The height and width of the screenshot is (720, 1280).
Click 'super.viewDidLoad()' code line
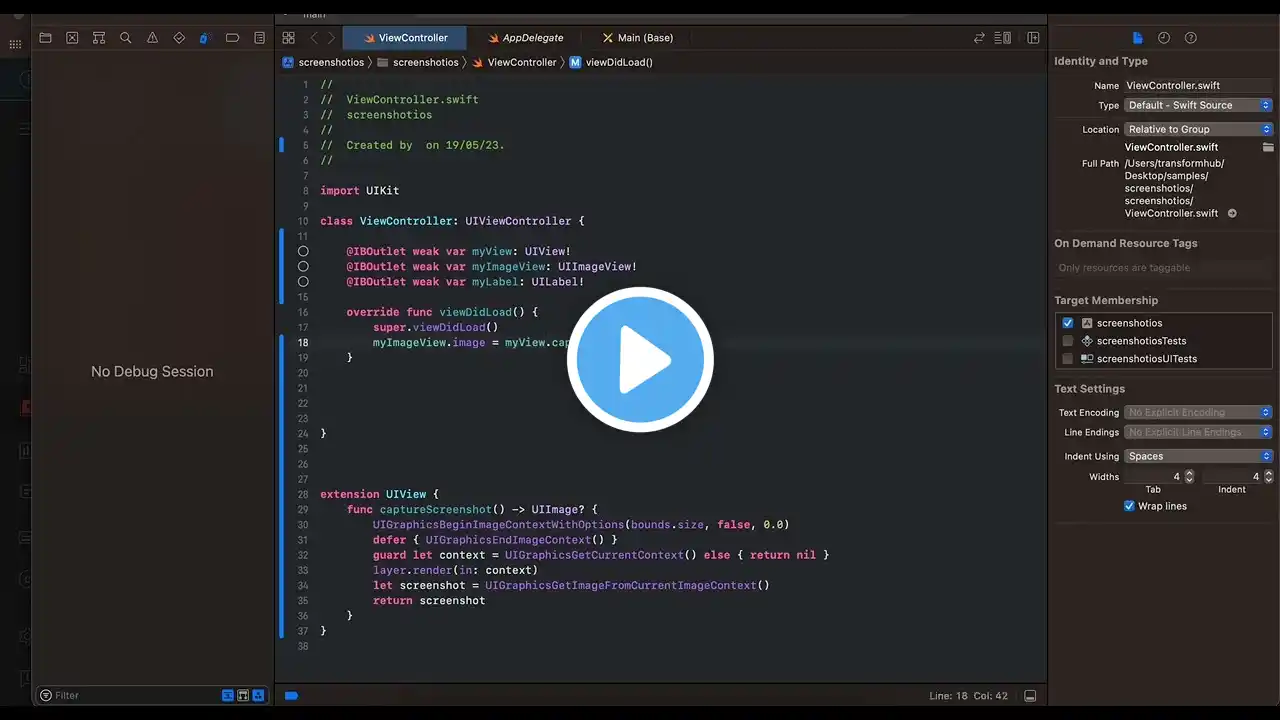(435, 327)
